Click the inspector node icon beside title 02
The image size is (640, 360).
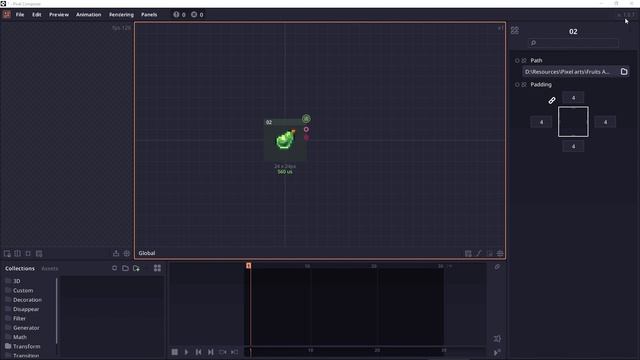[515, 31]
